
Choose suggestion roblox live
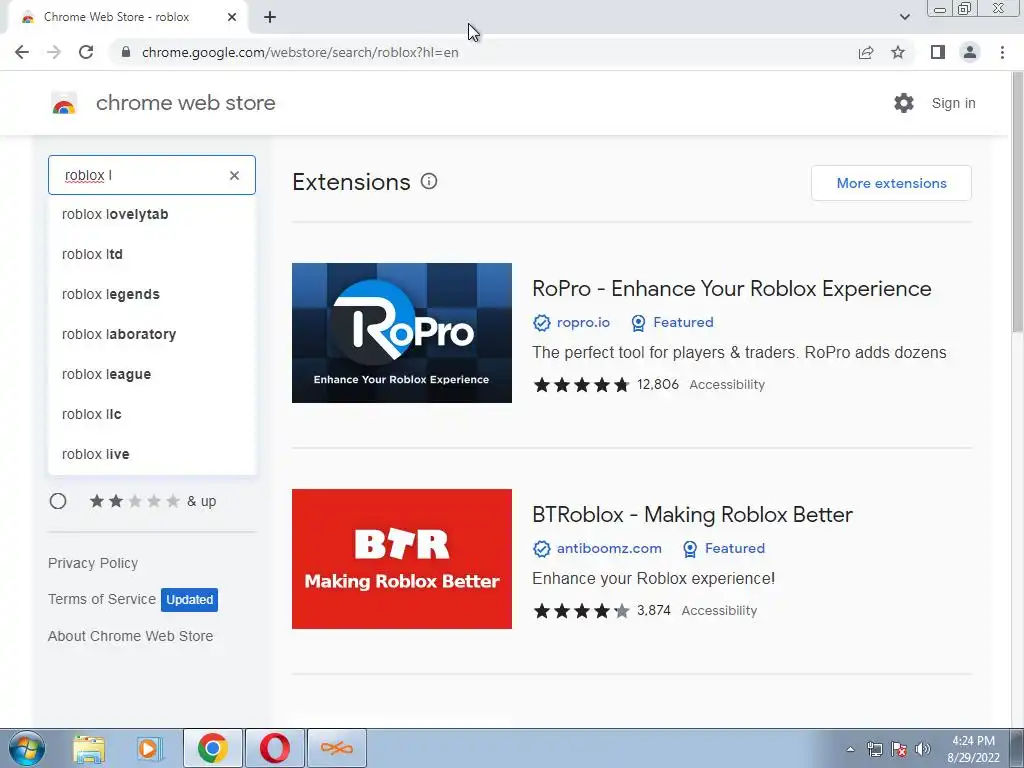(152, 454)
